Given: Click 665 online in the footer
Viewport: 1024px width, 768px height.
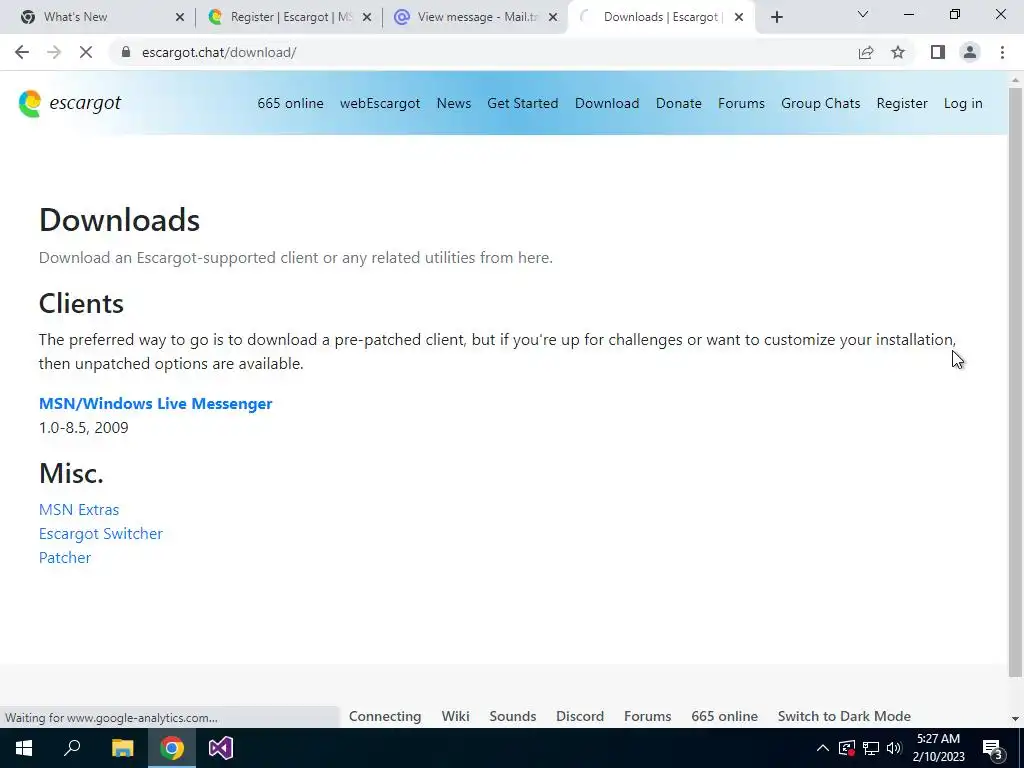Looking at the screenshot, I should 724,716.
